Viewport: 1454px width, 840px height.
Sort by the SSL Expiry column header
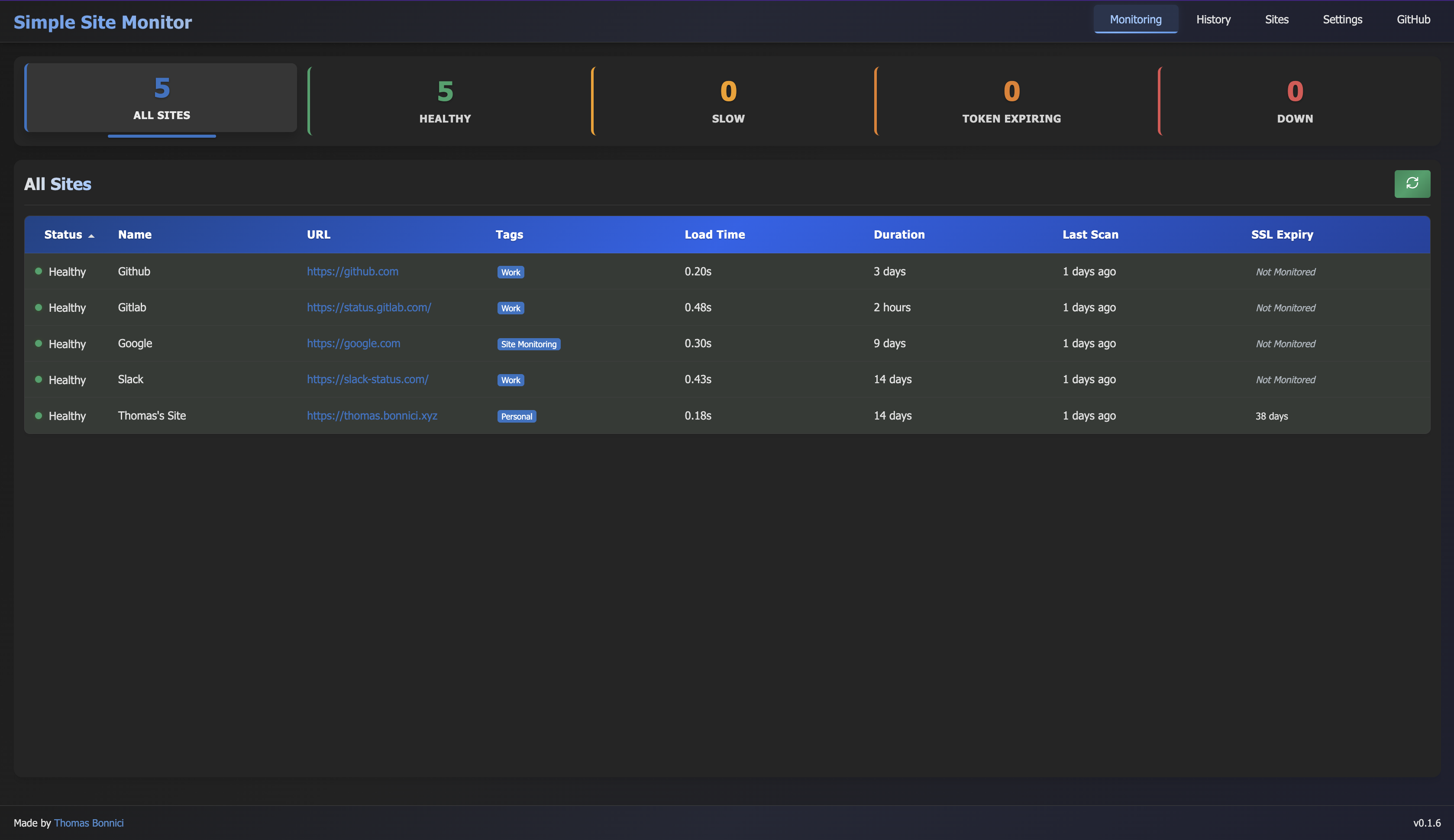pyautogui.click(x=1282, y=235)
